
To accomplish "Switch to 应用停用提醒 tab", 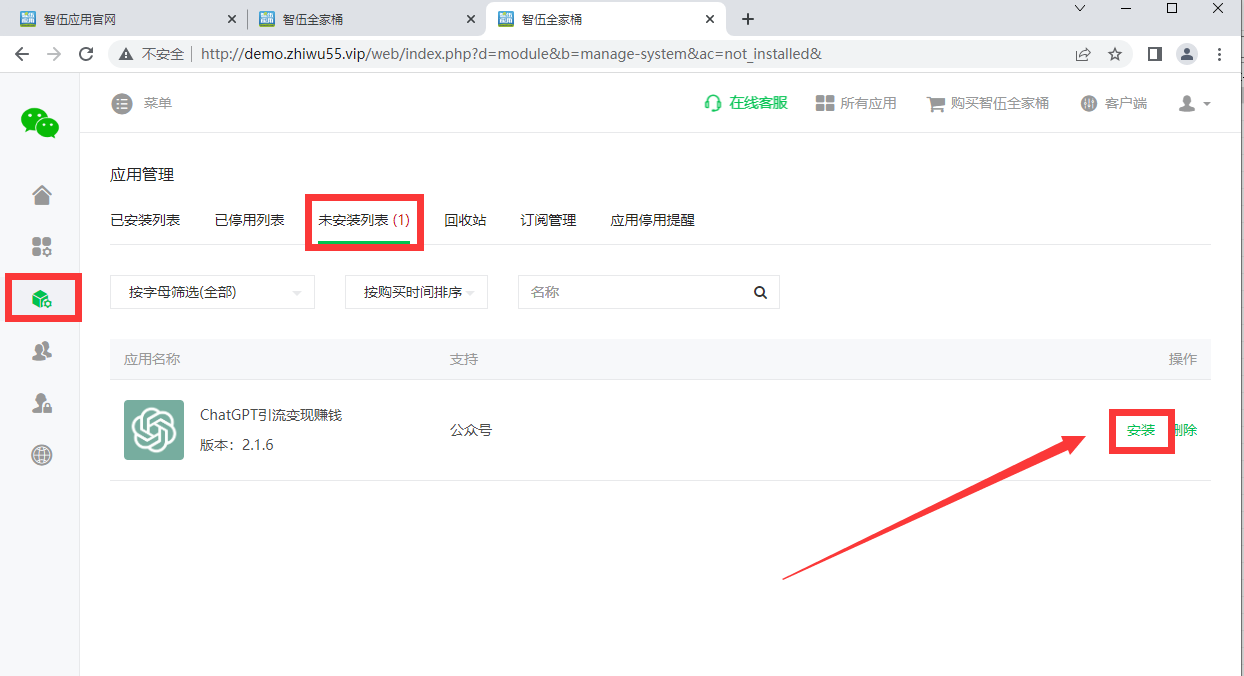I will coord(652,220).
